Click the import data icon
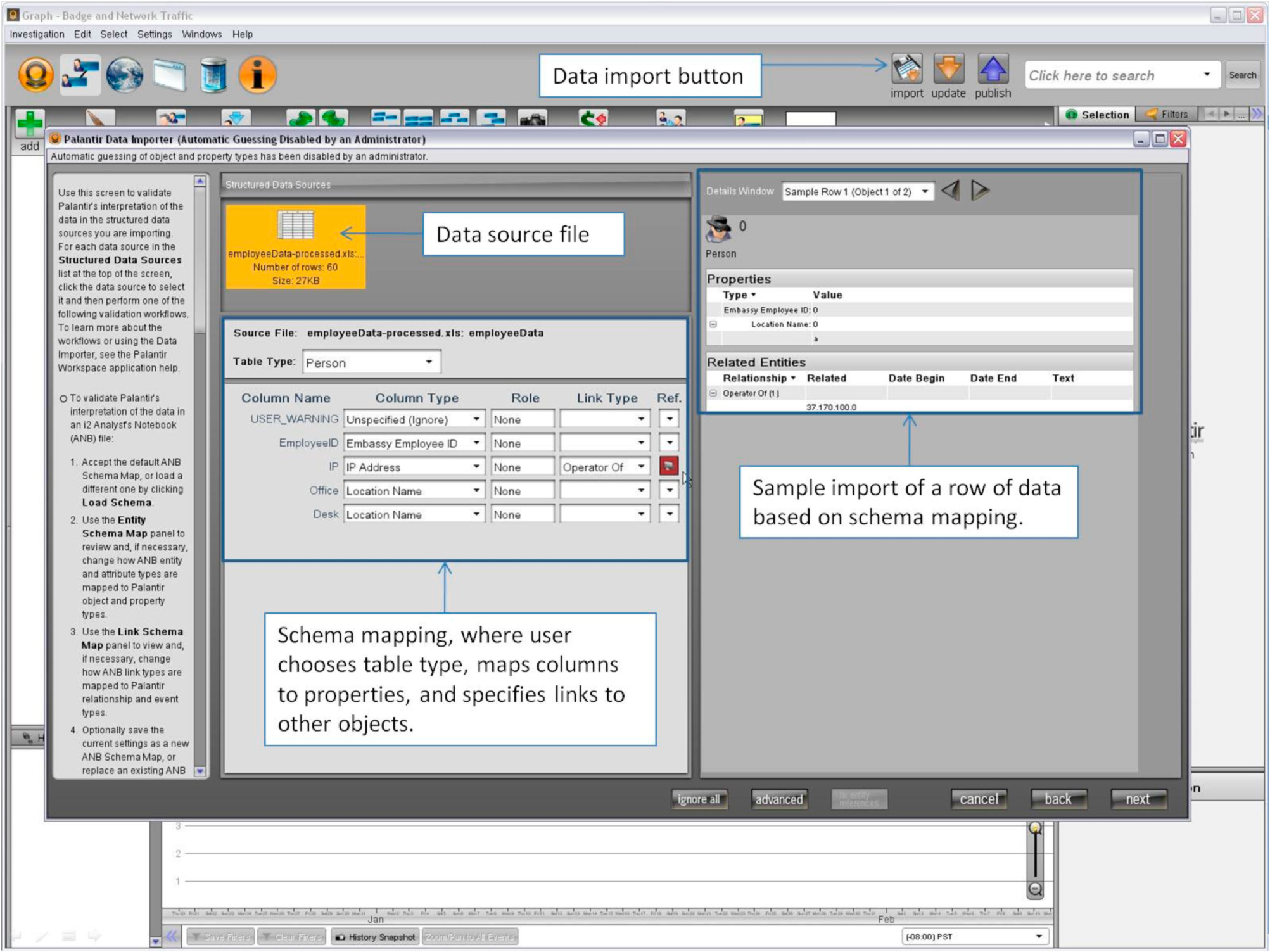1270x952 pixels. pyautogui.click(x=907, y=69)
